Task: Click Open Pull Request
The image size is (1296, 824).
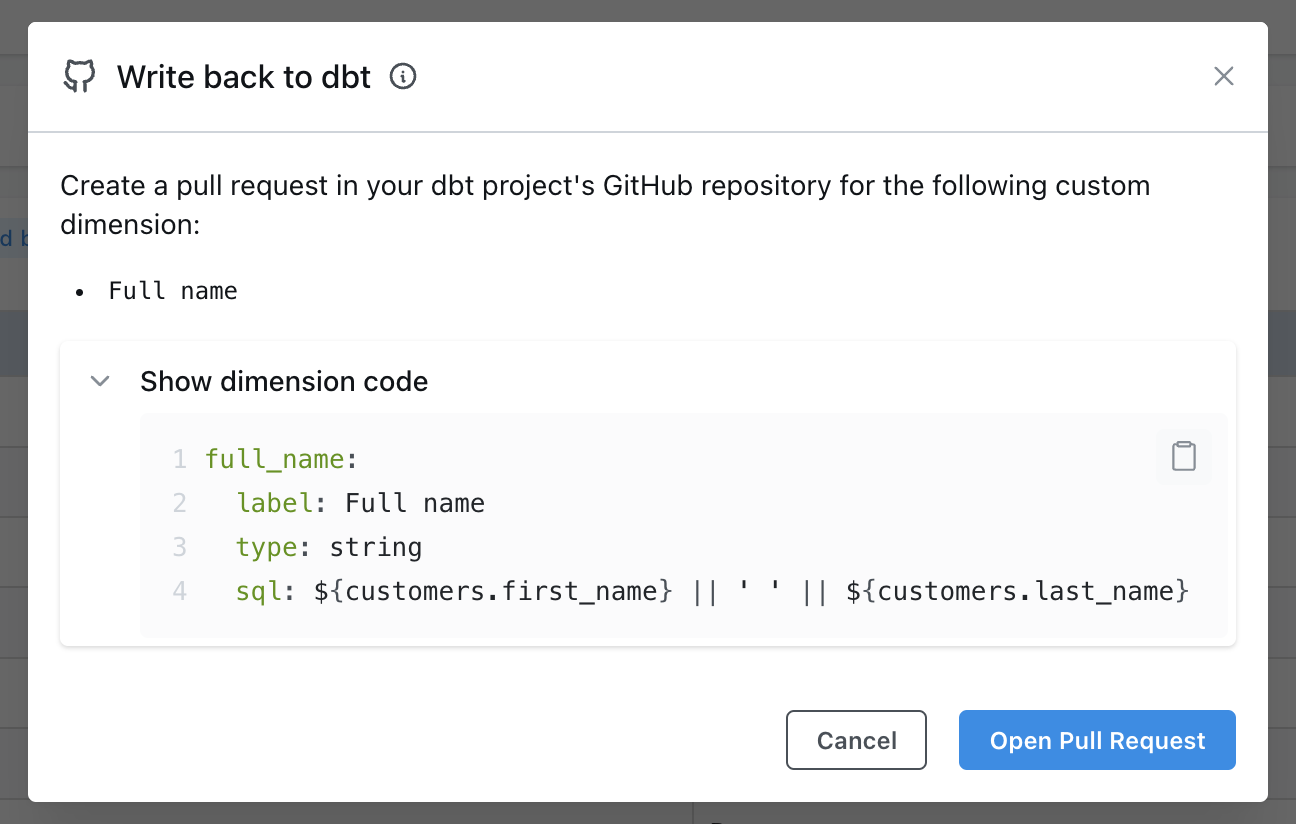Action: click(x=1097, y=740)
